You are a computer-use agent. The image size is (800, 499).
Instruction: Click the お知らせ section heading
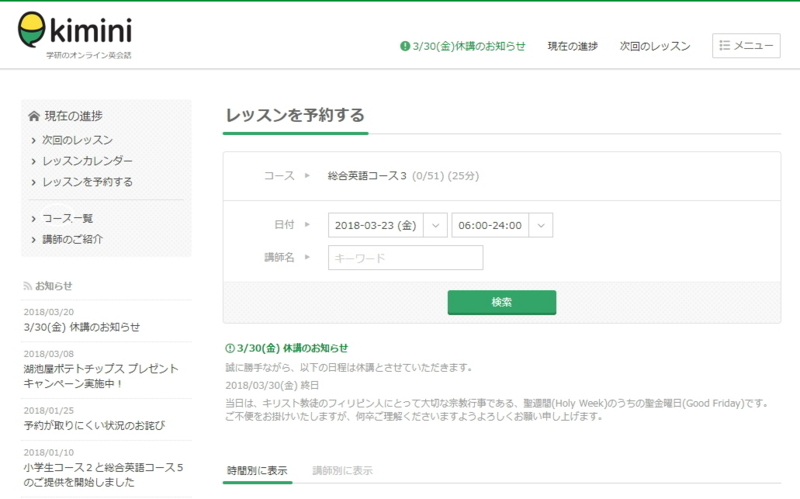click(54, 286)
